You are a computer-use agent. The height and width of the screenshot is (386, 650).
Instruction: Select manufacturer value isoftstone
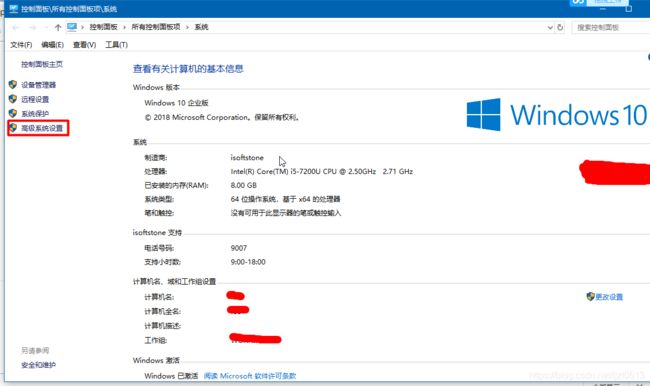pyautogui.click(x=247, y=158)
